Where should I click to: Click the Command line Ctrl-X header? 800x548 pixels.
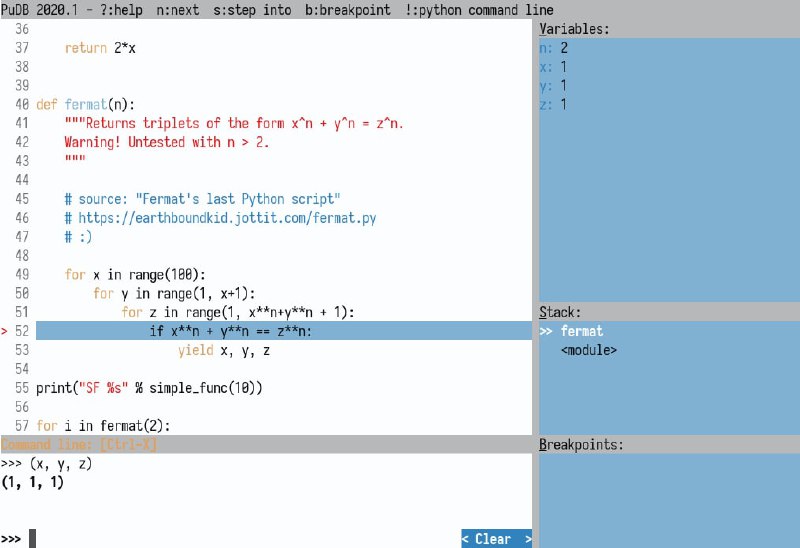coord(79,444)
